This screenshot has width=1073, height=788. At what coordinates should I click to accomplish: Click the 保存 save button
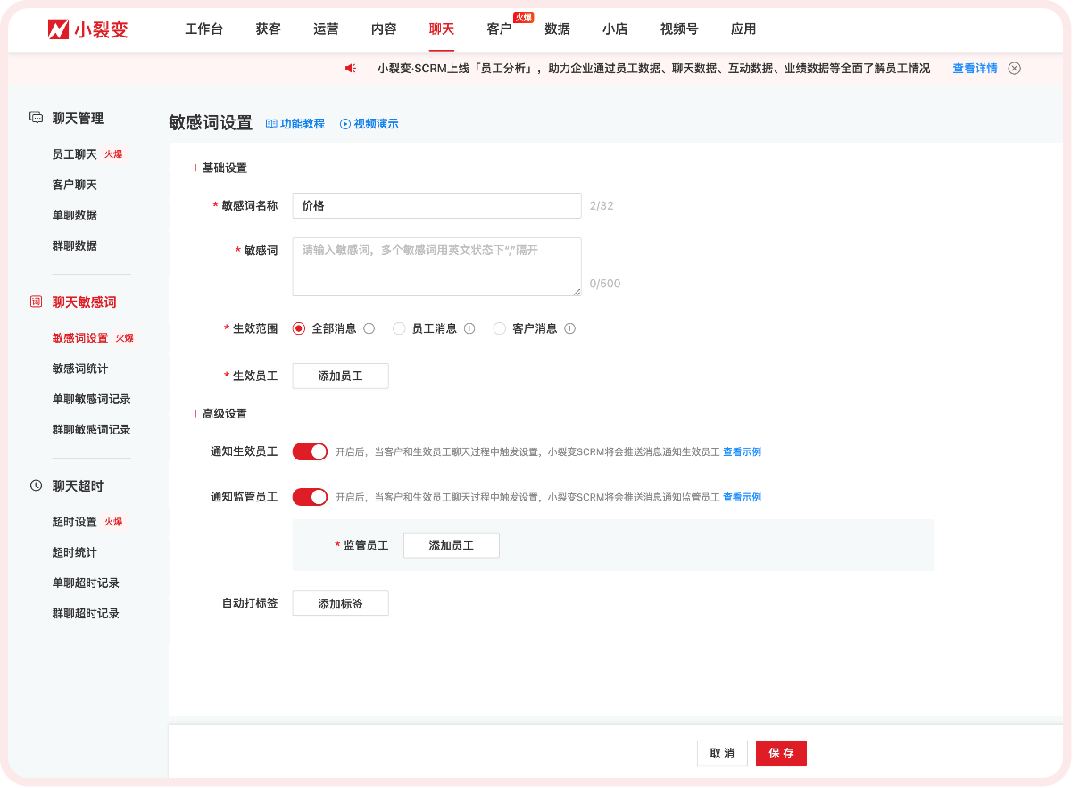pyautogui.click(x=780, y=753)
